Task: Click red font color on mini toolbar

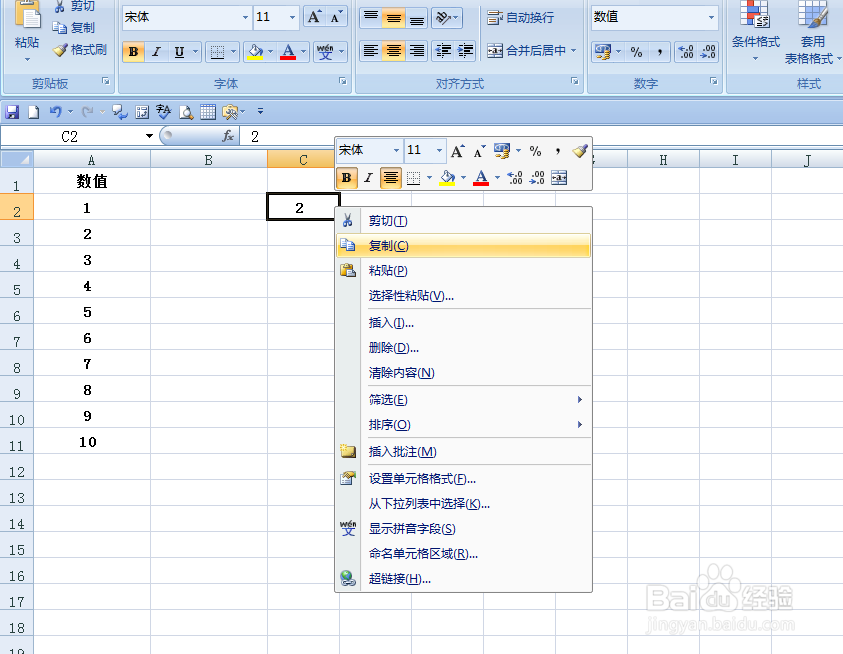Action: click(481, 178)
